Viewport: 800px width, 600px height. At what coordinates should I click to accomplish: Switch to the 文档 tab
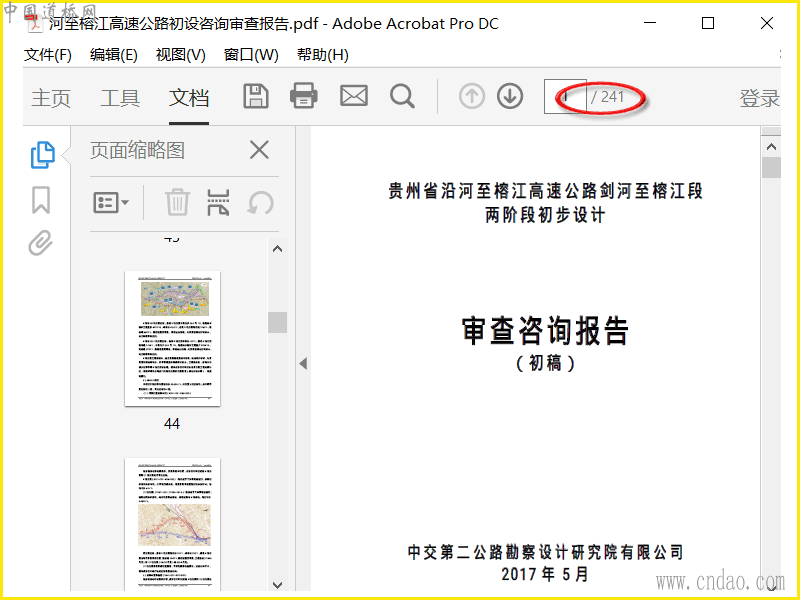189,97
